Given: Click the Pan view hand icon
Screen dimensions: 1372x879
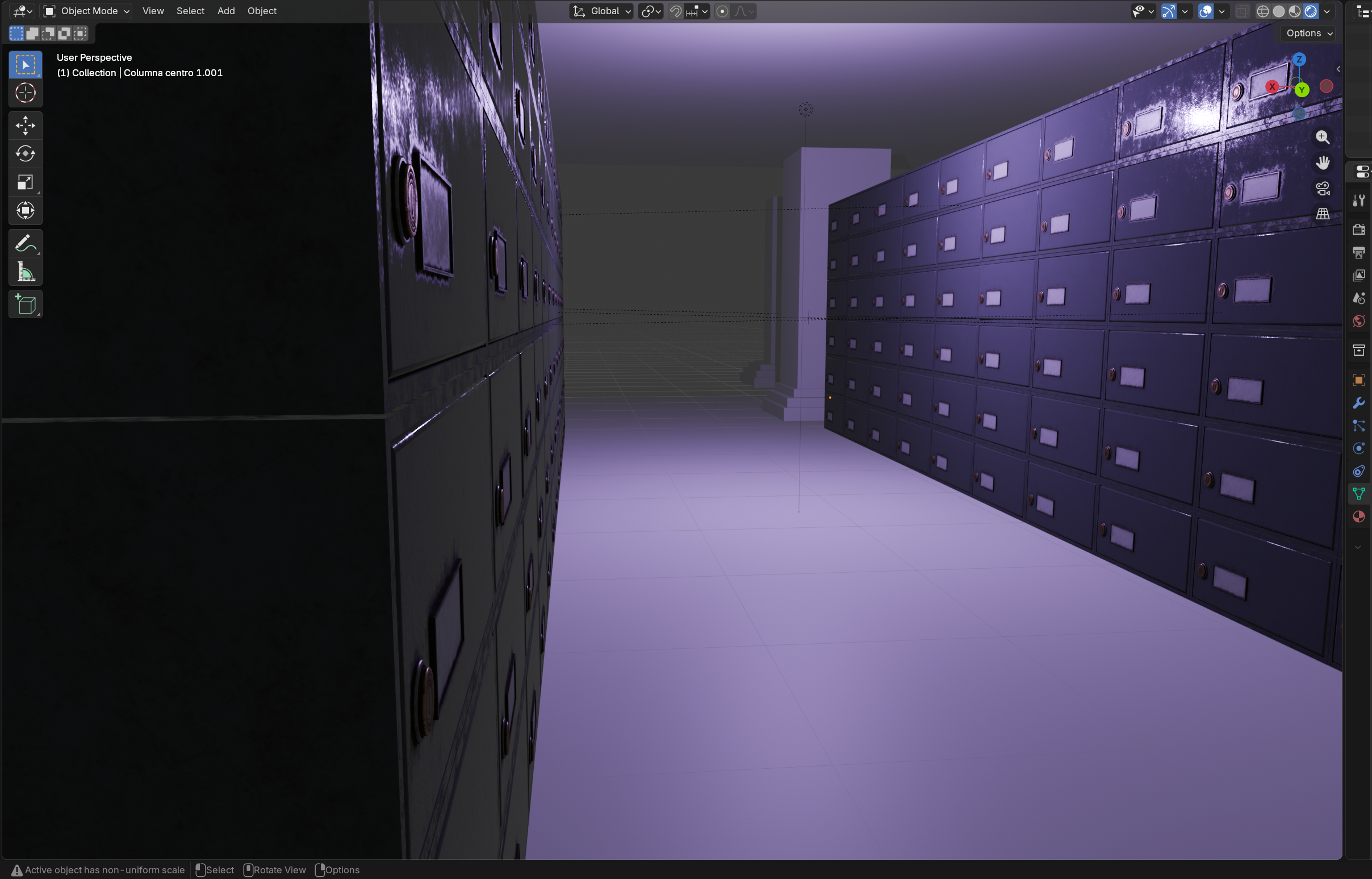Looking at the screenshot, I should point(1323,163).
